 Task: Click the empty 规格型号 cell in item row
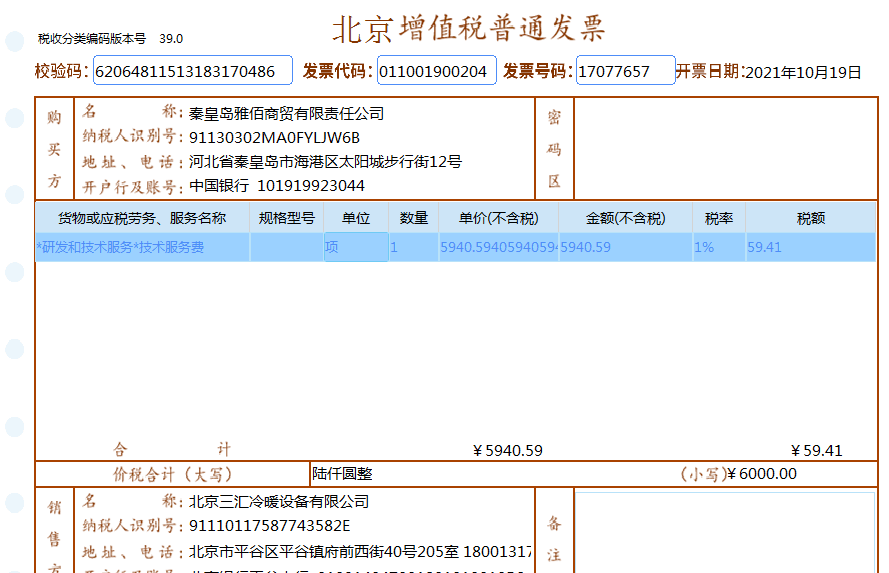point(287,247)
